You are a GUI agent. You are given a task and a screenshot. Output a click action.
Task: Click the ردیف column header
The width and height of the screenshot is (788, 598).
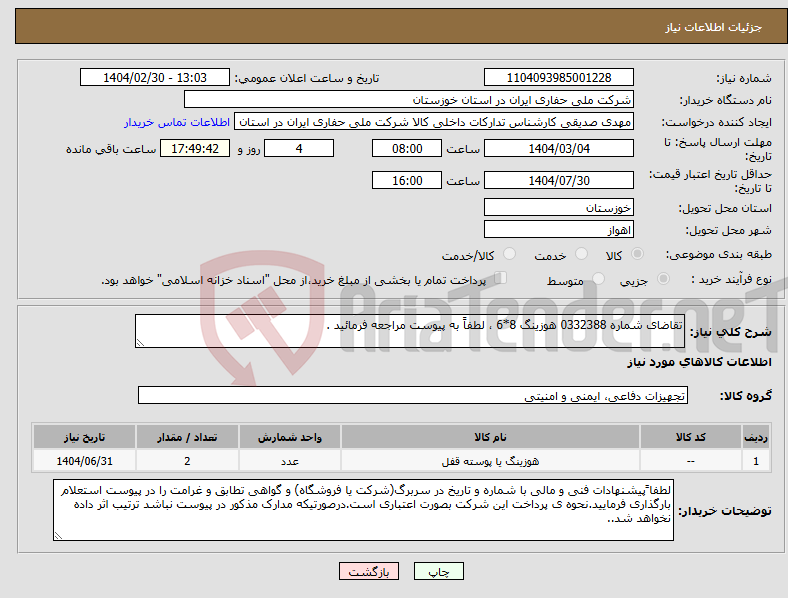tap(756, 437)
